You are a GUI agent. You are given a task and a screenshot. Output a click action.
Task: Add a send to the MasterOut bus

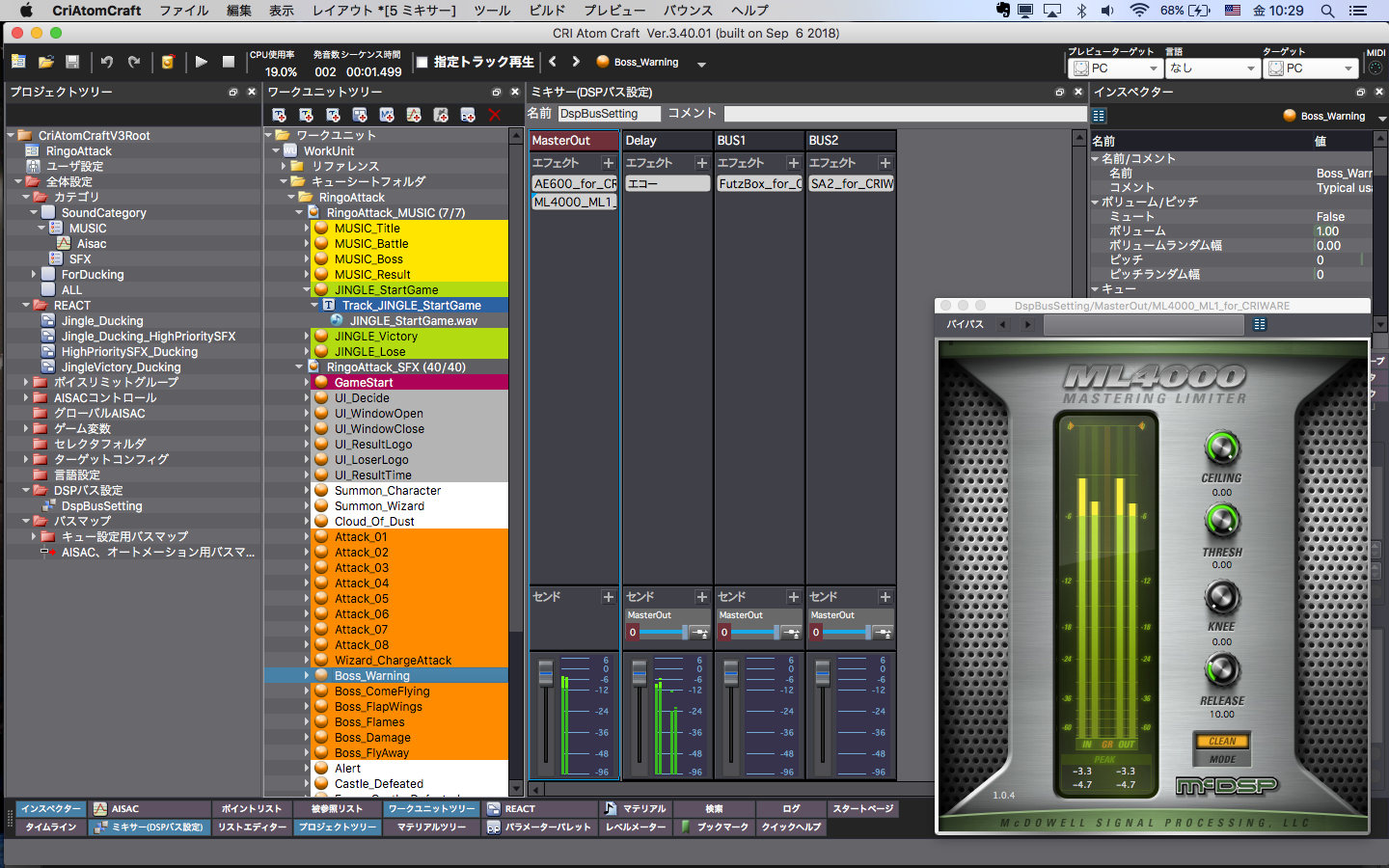[609, 597]
